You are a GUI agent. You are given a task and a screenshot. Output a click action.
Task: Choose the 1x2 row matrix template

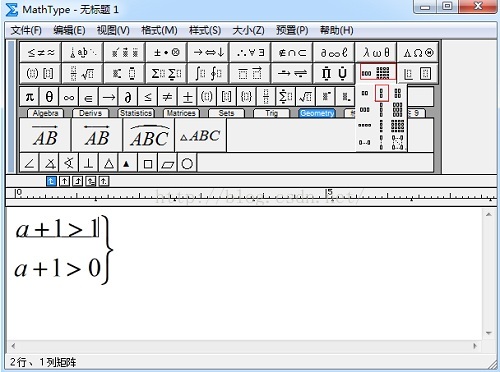[x=365, y=93]
